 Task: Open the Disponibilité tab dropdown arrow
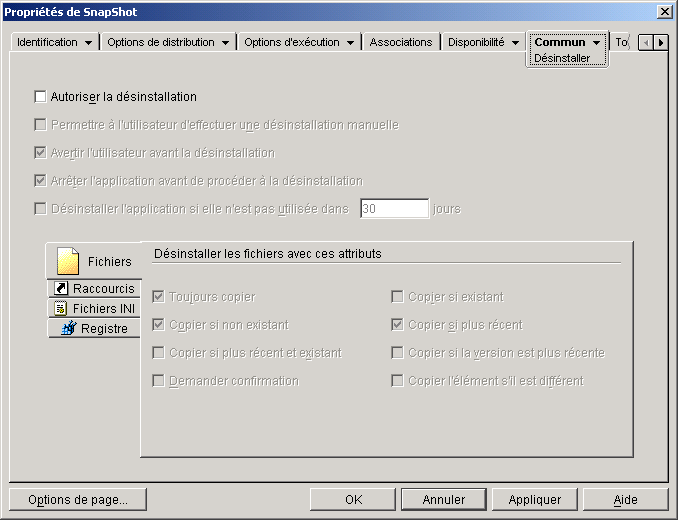pos(515,43)
